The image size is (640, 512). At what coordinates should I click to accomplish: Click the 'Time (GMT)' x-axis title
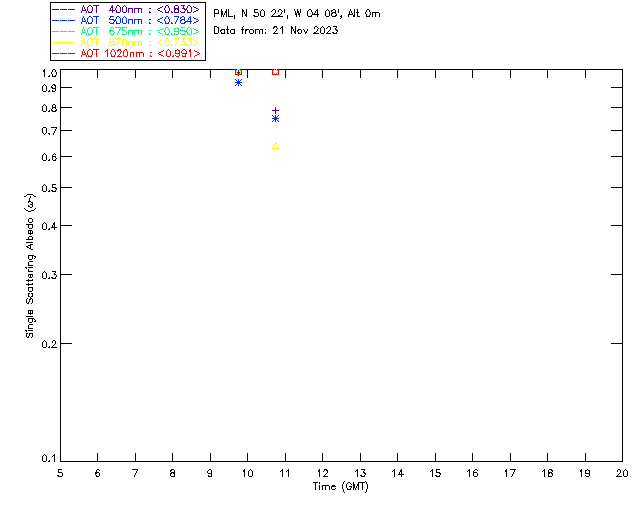click(x=340, y=487)
